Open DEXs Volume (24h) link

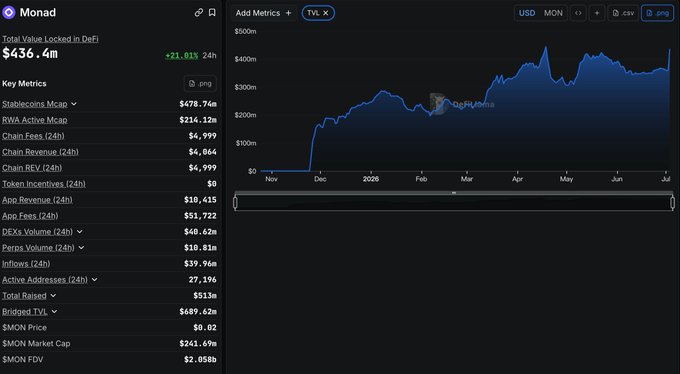38,232
